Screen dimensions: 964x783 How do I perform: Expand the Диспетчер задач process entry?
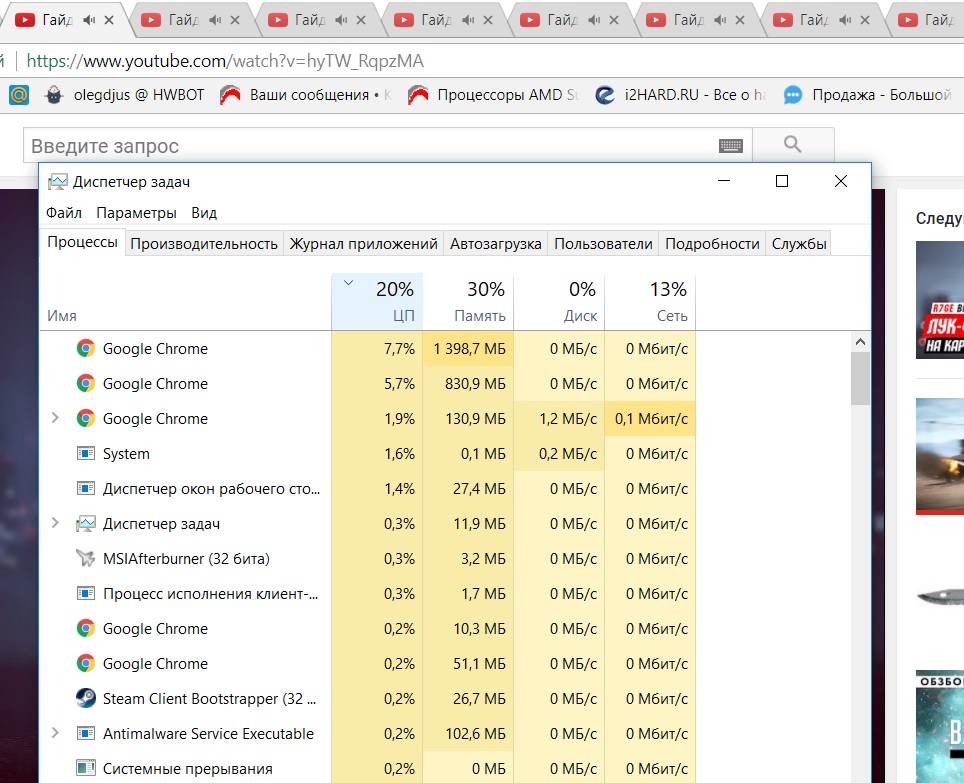point(55,523)
